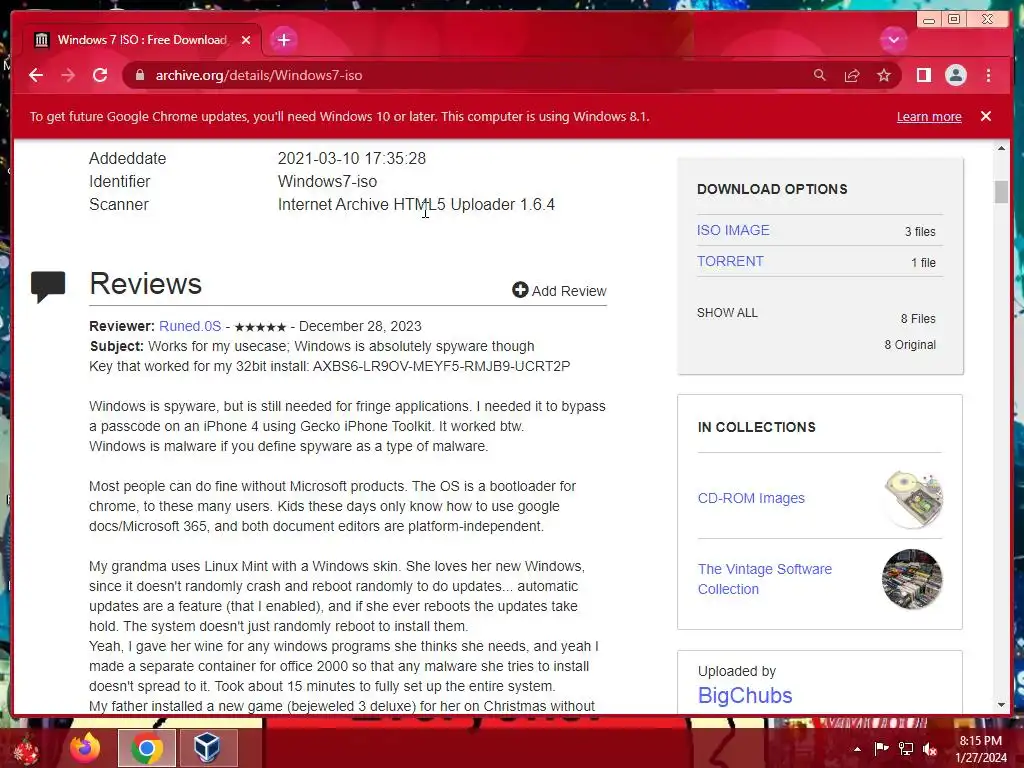This screenshot has width=1024, height=768.
Task: Share this page using the share icon
Action: pyautogui.click(x=852, y=75)
